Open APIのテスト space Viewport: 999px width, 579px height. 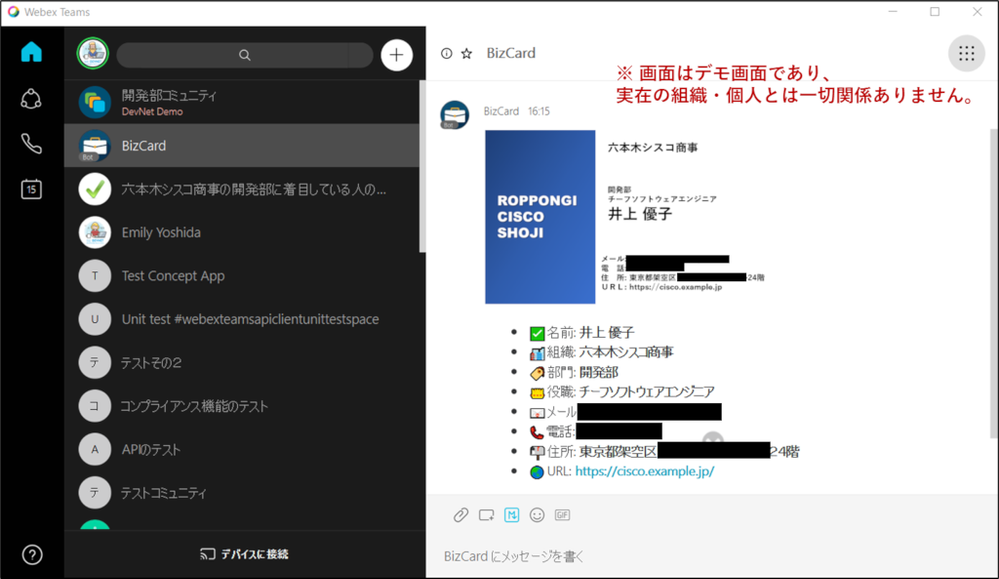tap(241, 449)
